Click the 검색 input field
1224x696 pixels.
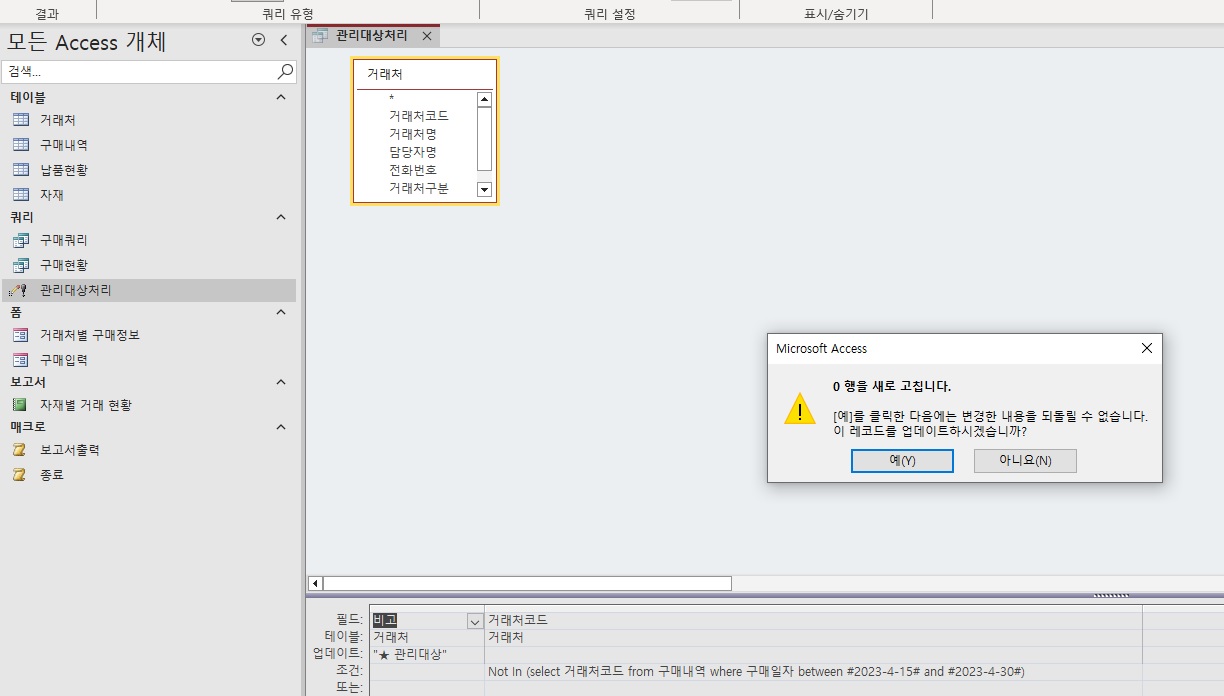click(138, 72)
